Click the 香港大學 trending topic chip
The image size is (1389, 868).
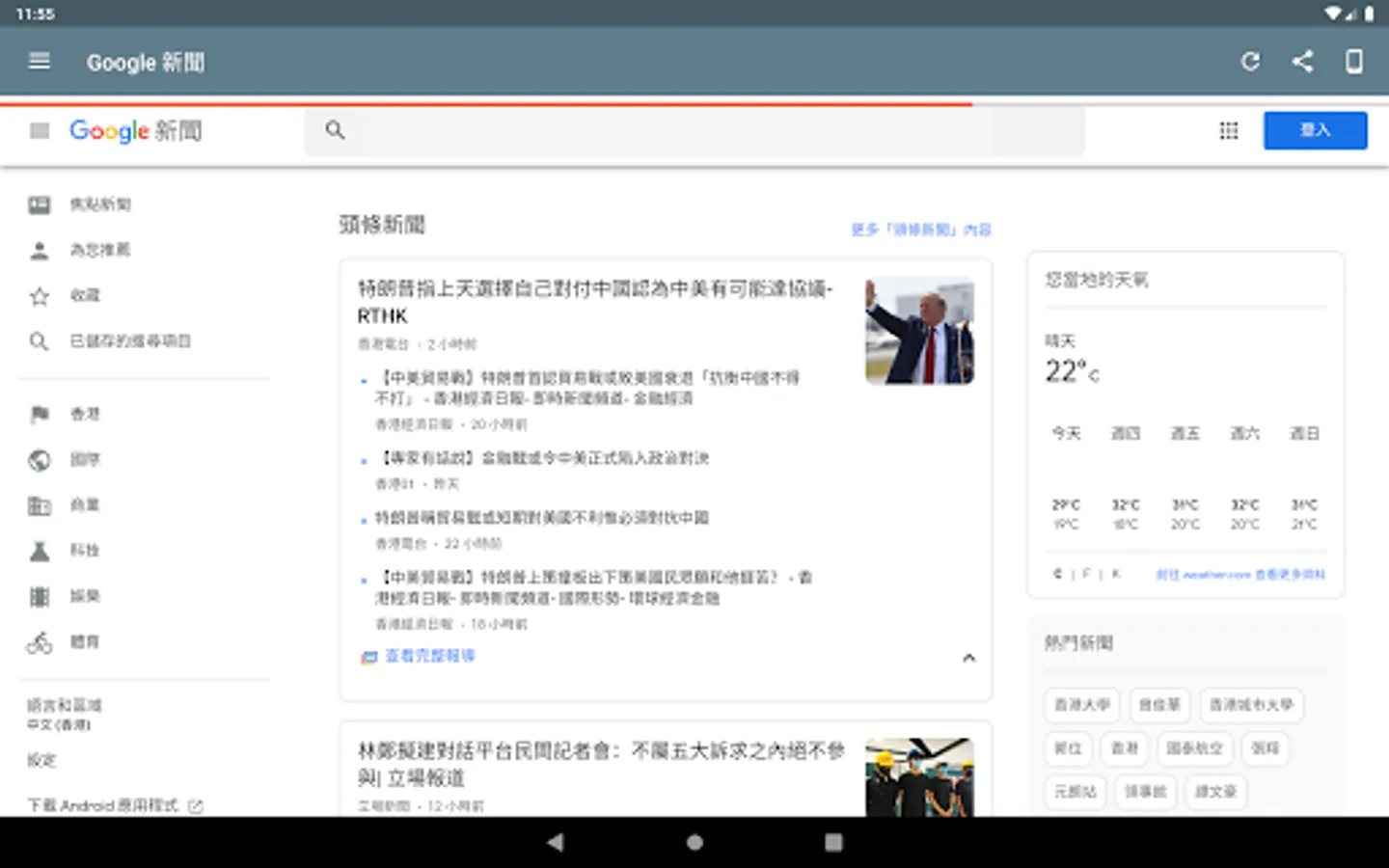pos(1082,705)
